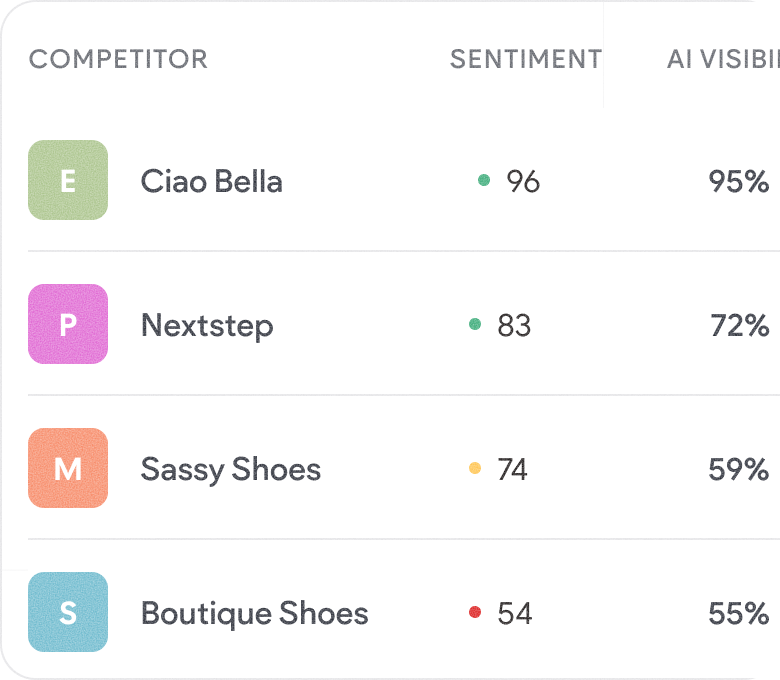Click the 95% AI visibility value

pyautogui.click(x=739, y=181)
